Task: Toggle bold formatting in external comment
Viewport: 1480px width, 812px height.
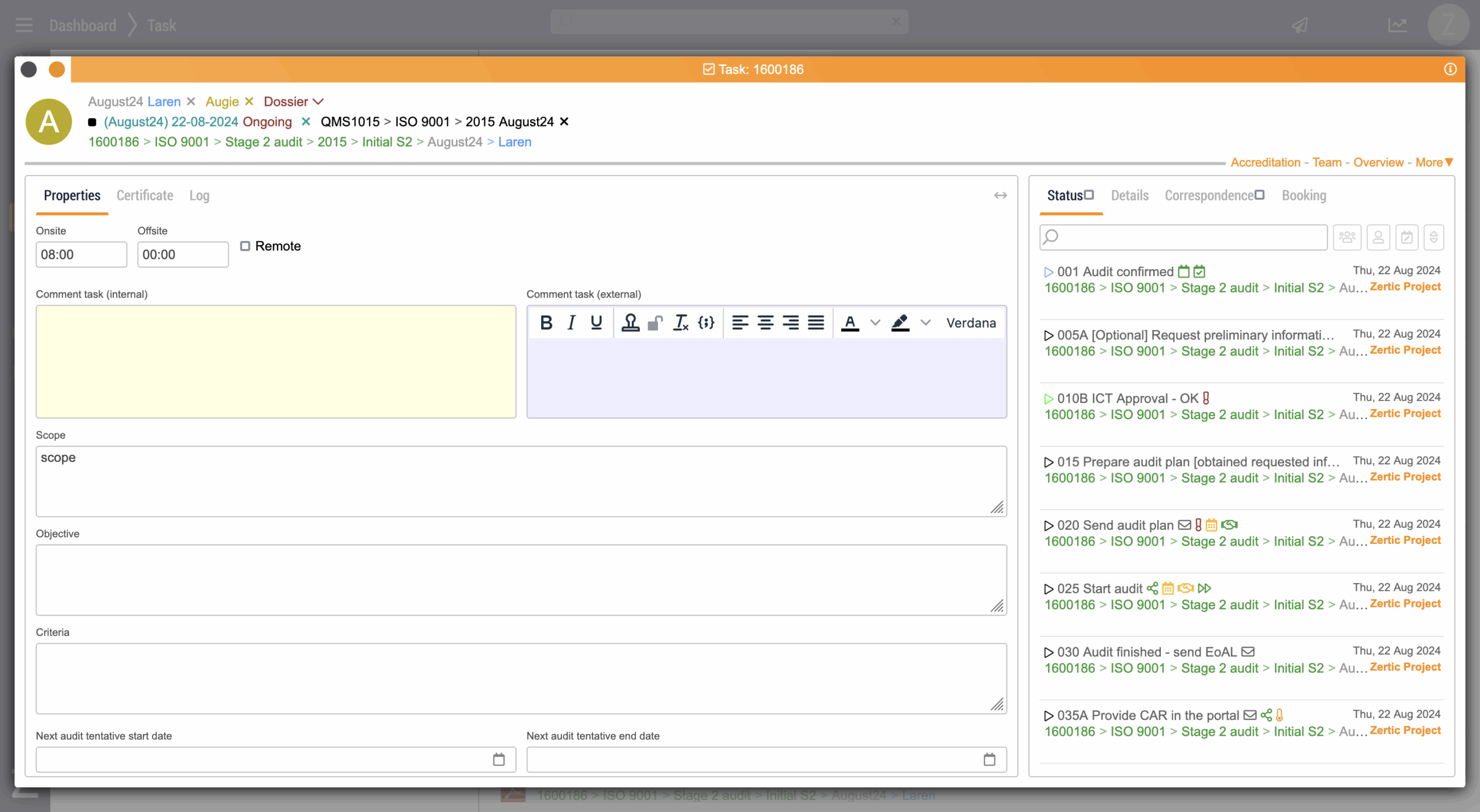Action: tap(546, 322)
